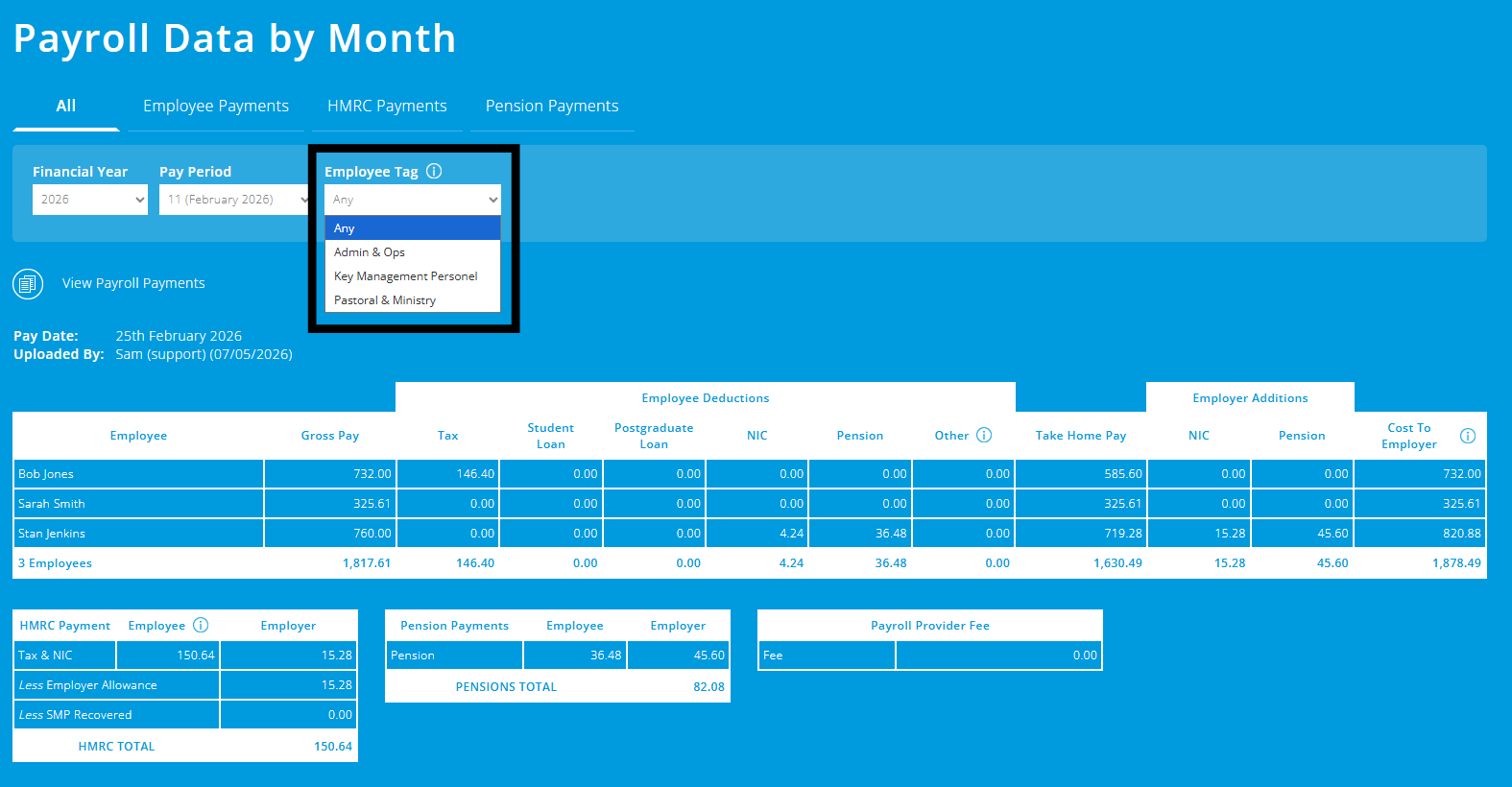Expand the Pay Period dropdown
Viewport: 1512px width, 787px height.
click(234, 200)
